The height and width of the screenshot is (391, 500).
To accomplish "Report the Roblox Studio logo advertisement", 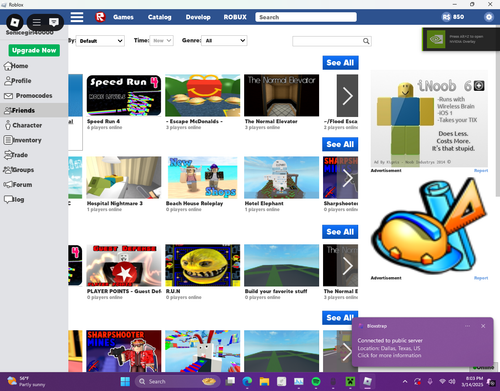I will [x=481, y=278].
